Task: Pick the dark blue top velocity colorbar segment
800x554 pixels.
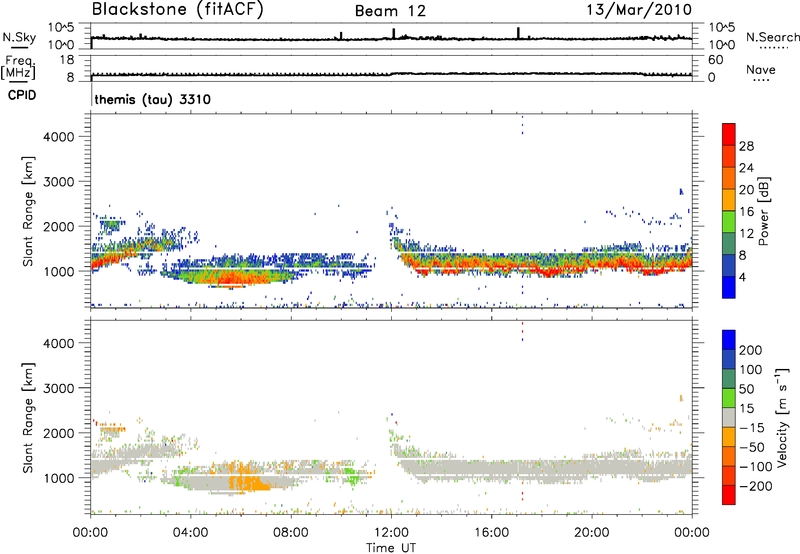Action: tap(729, 340)
